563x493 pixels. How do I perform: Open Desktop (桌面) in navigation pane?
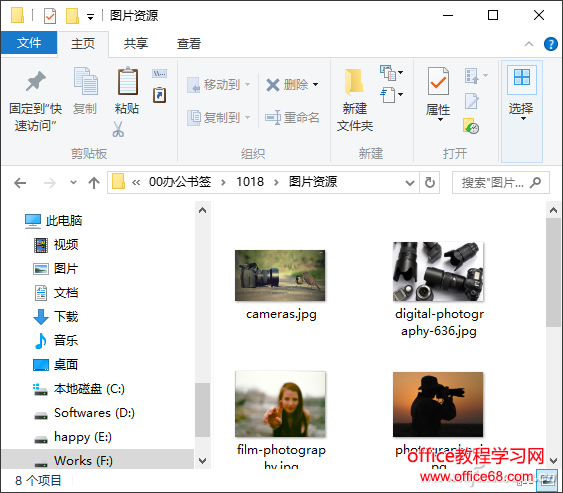click(x=56, y=364)
